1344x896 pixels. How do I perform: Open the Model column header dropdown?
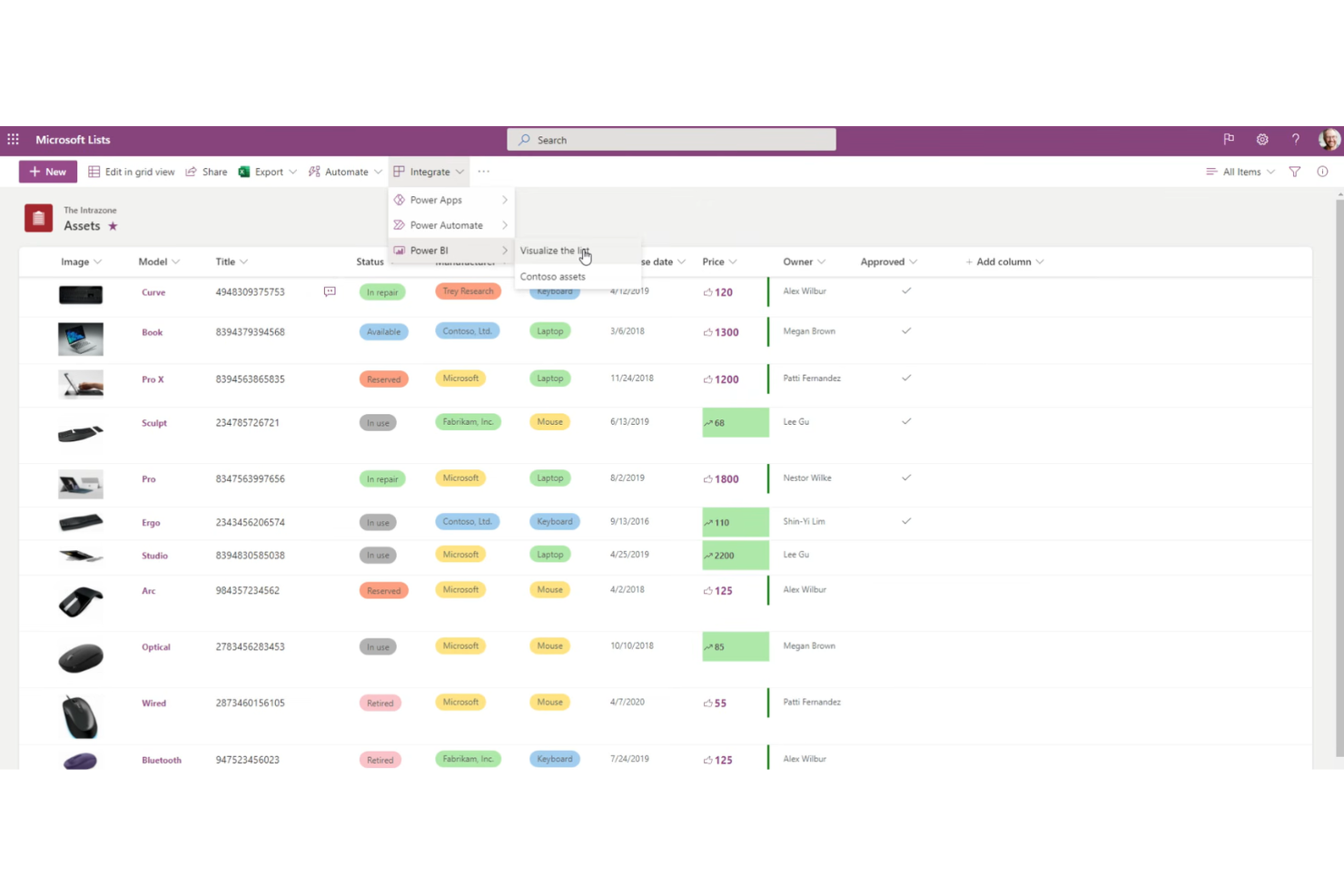(159, 261)
